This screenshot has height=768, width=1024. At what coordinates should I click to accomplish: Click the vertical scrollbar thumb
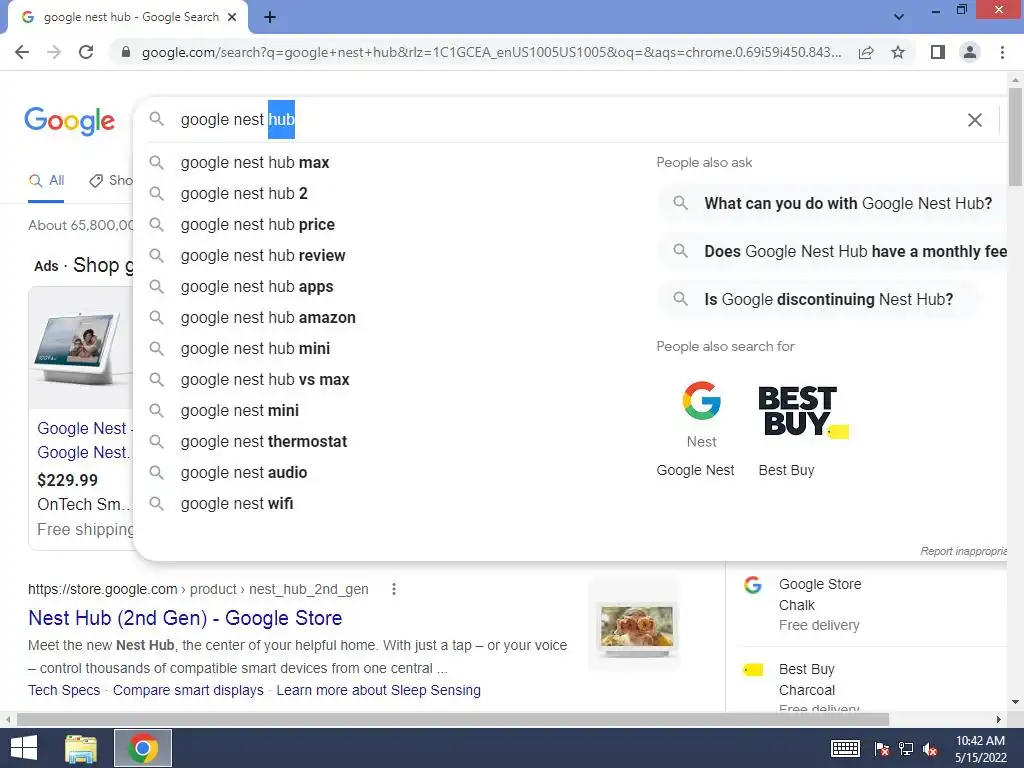pos(1015,136)
